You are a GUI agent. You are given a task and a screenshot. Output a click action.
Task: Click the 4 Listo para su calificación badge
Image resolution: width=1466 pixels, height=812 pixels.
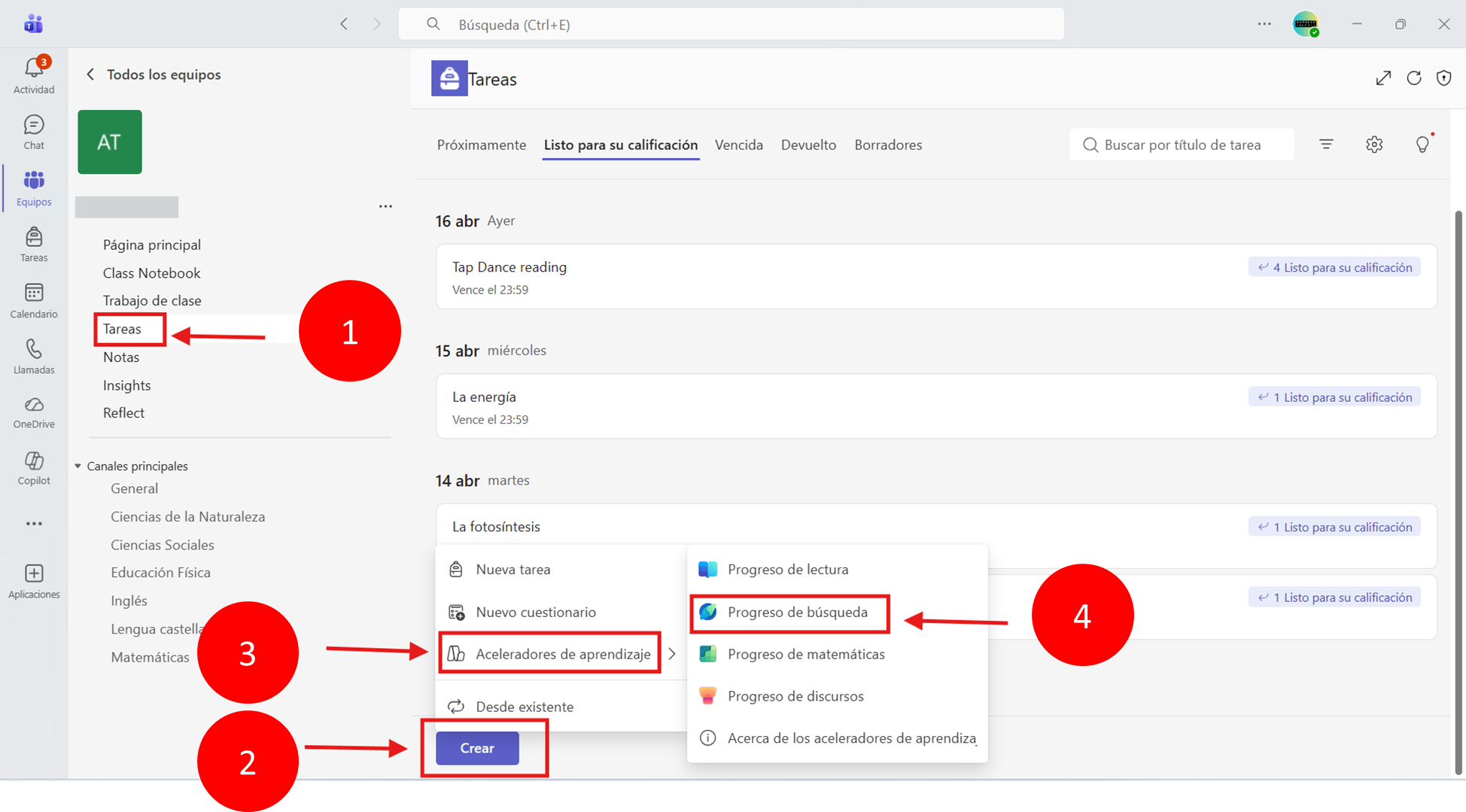click(x=1334, y=267)
